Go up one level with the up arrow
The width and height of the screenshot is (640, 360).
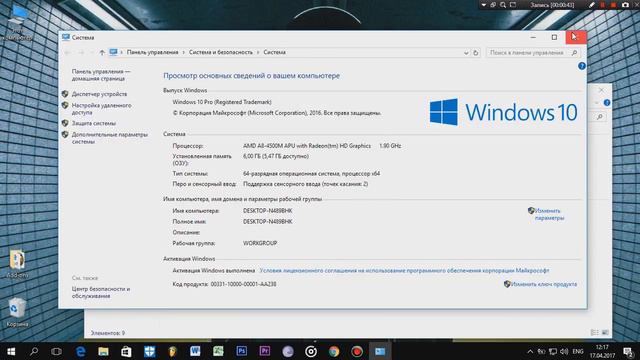102,52
